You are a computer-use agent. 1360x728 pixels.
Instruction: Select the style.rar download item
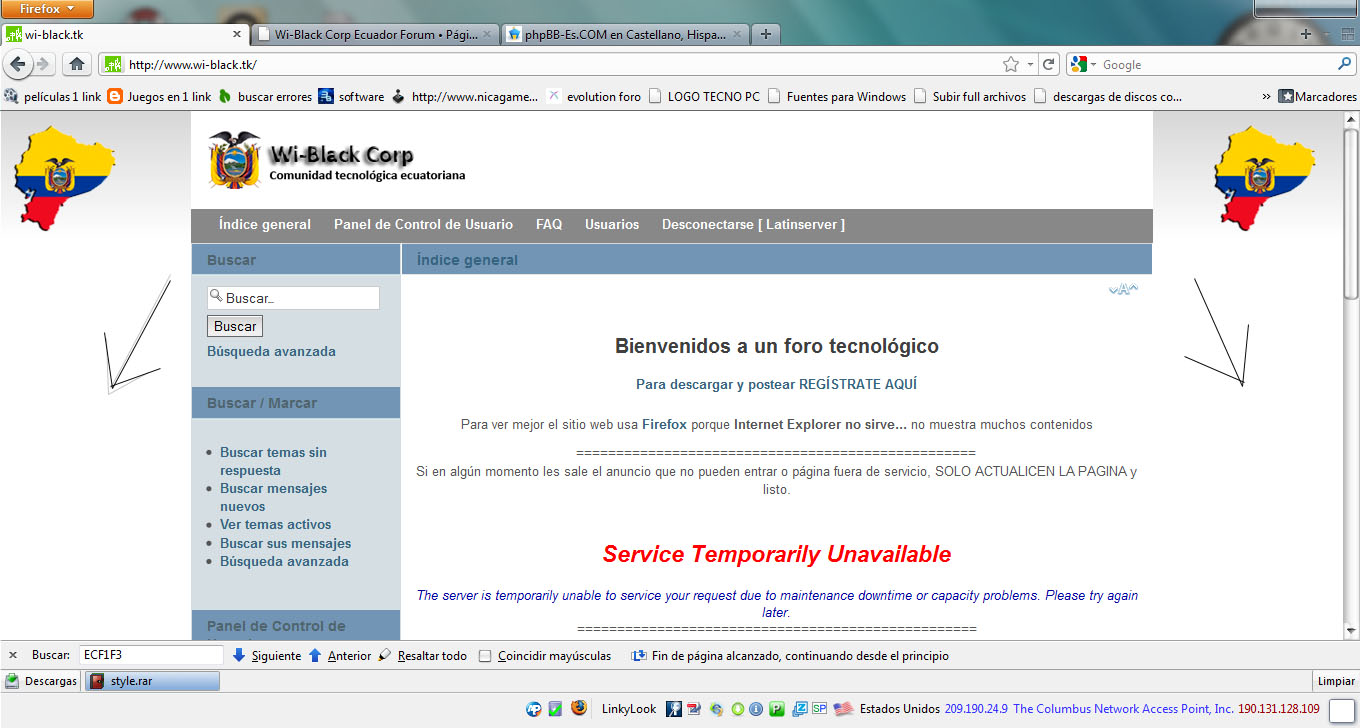[x=151, y=681]
